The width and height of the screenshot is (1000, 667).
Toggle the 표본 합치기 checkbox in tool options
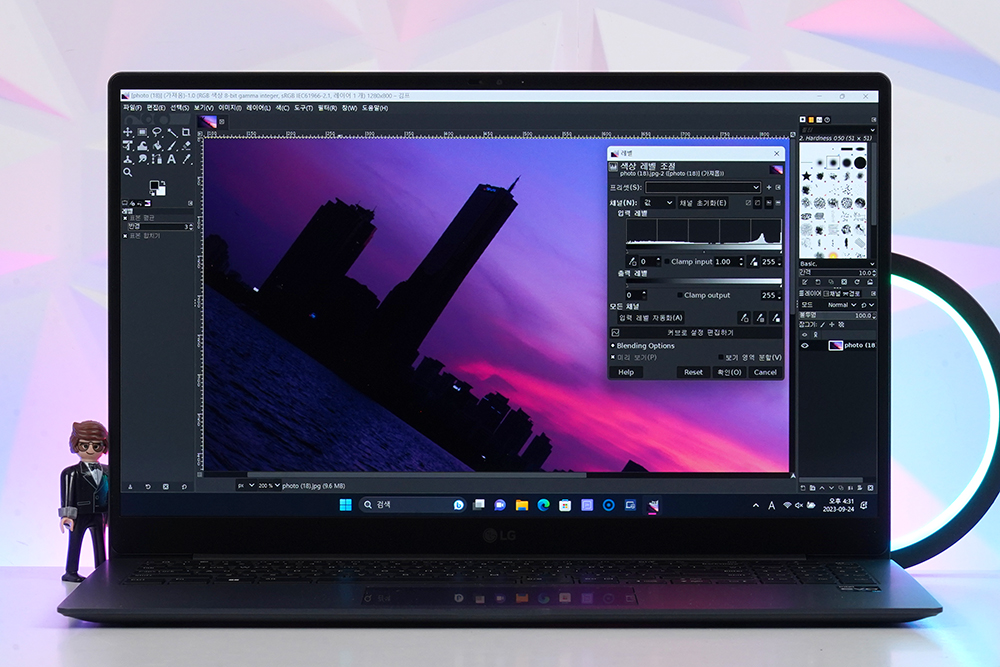click(126, 236)
